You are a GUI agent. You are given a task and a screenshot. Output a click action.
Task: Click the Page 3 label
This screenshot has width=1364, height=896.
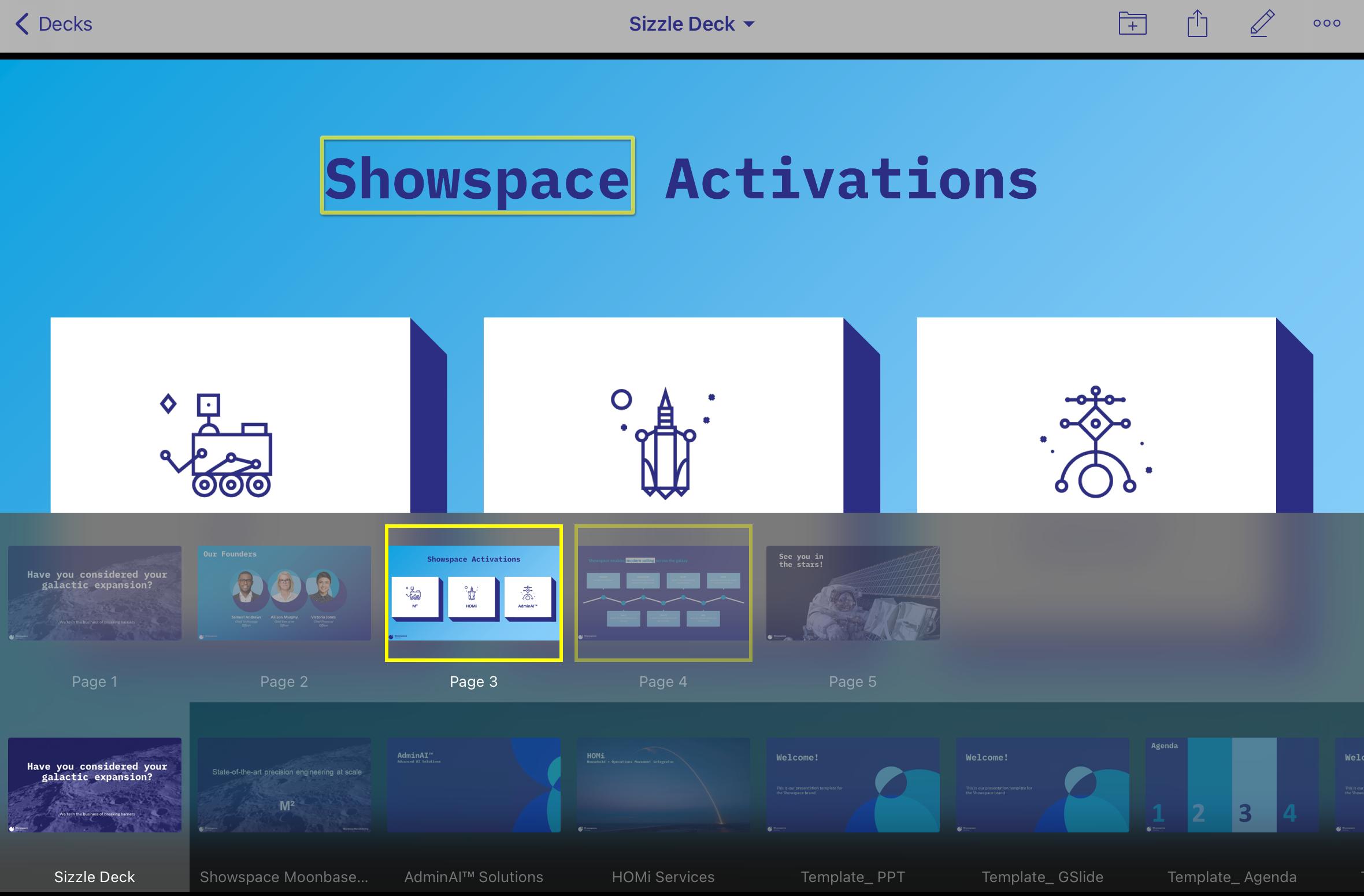click(x=474, y=682)
